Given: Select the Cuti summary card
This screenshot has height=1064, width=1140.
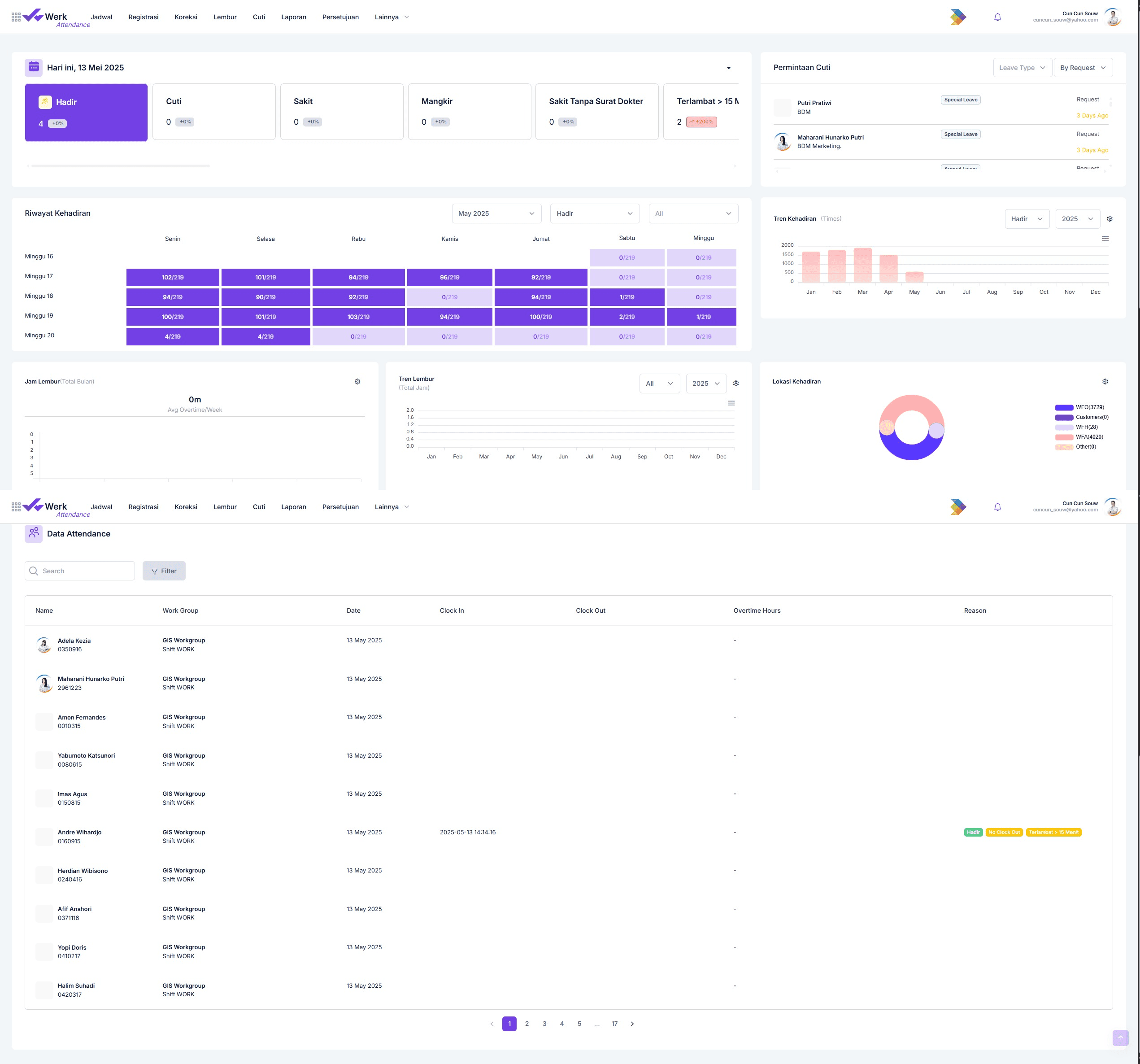Looking at the screenshot, I should (x=214, y=112).
